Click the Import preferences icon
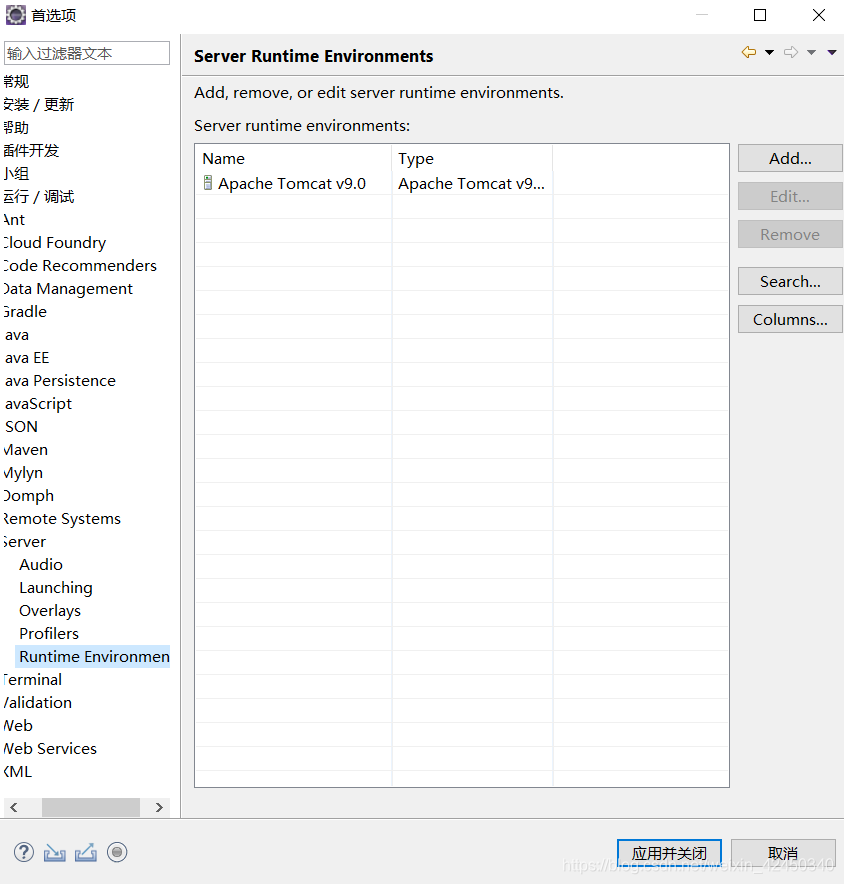This screenshot has width=844, height=884. [x=55, y=852]
